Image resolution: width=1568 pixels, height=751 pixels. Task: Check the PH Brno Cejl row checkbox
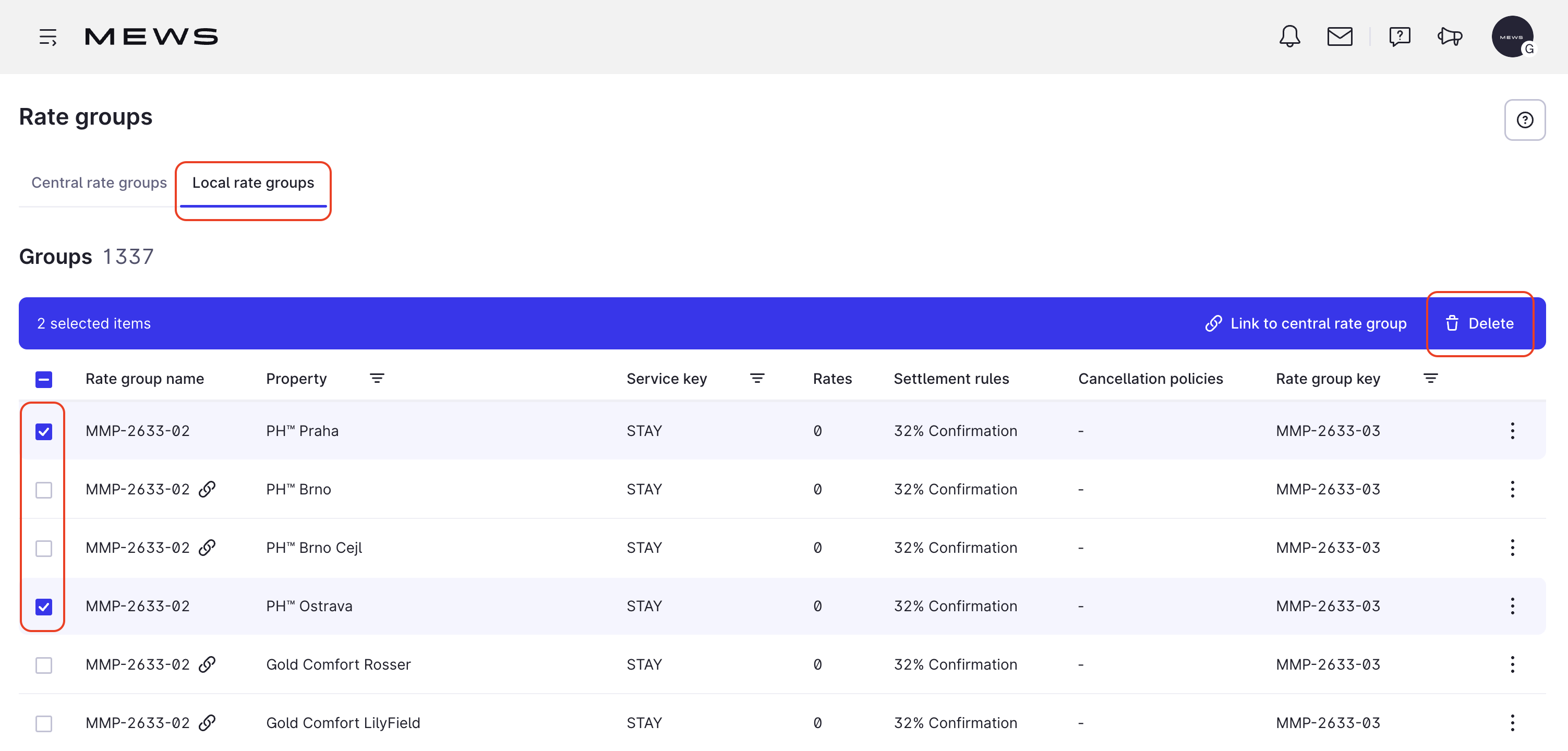(44, 548)
